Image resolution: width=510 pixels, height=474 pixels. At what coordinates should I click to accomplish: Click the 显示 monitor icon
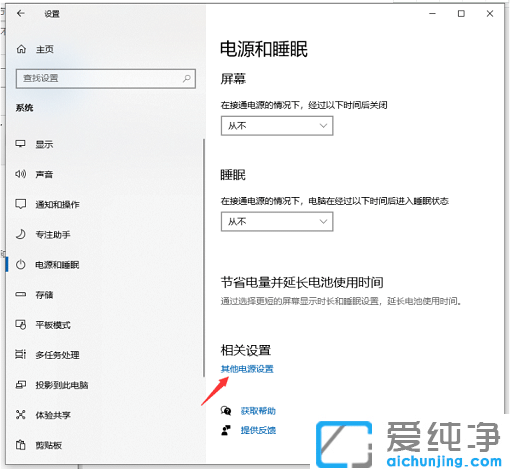coord(20,144)
